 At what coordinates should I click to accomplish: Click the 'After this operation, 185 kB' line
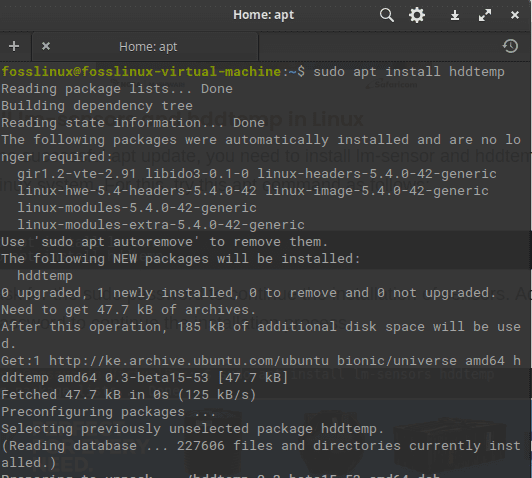click(x=261, y=327)
